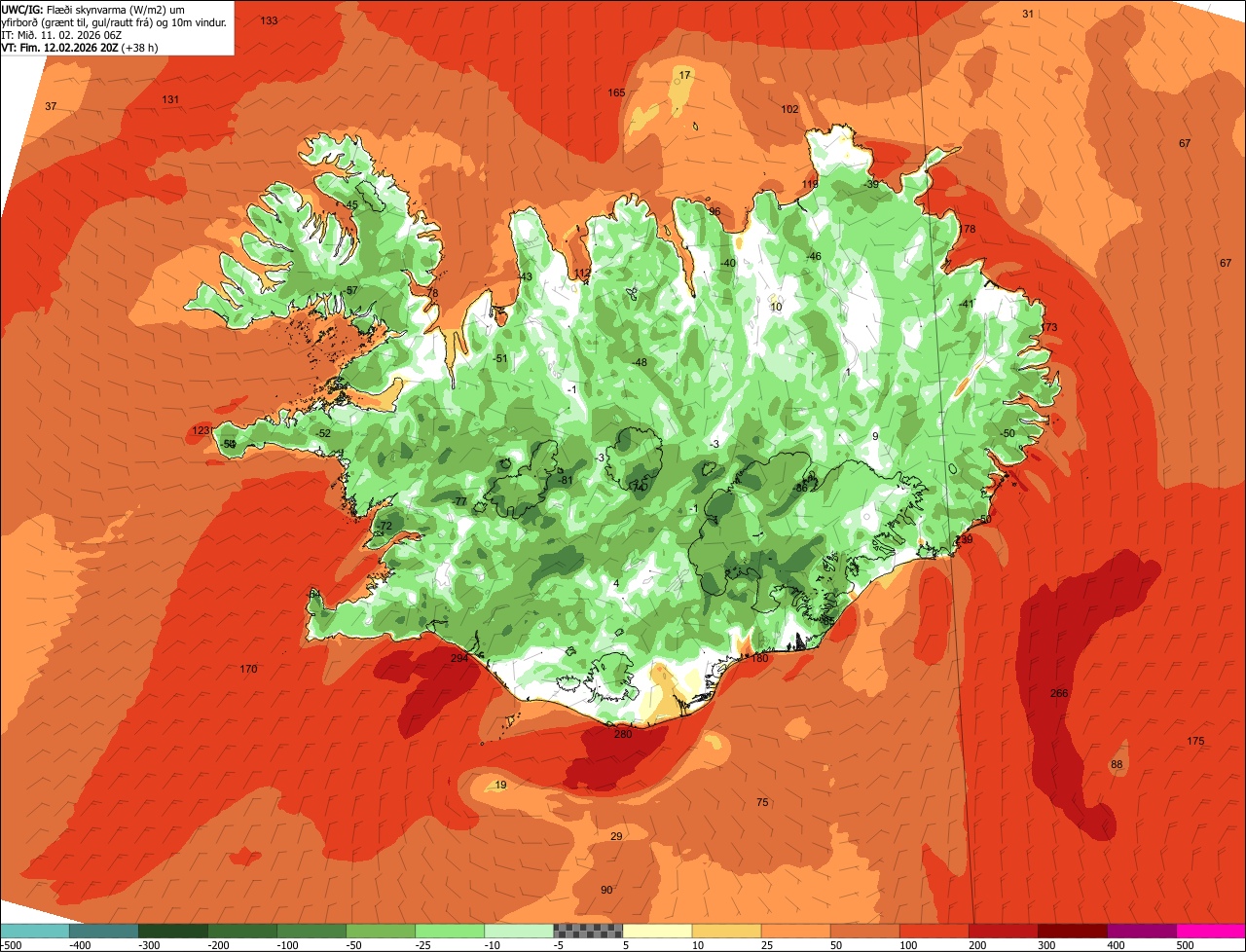The height and width of the screenshot is (952, 1246).
Task: Click the flux value '165' over the sea
Action: 616,92
